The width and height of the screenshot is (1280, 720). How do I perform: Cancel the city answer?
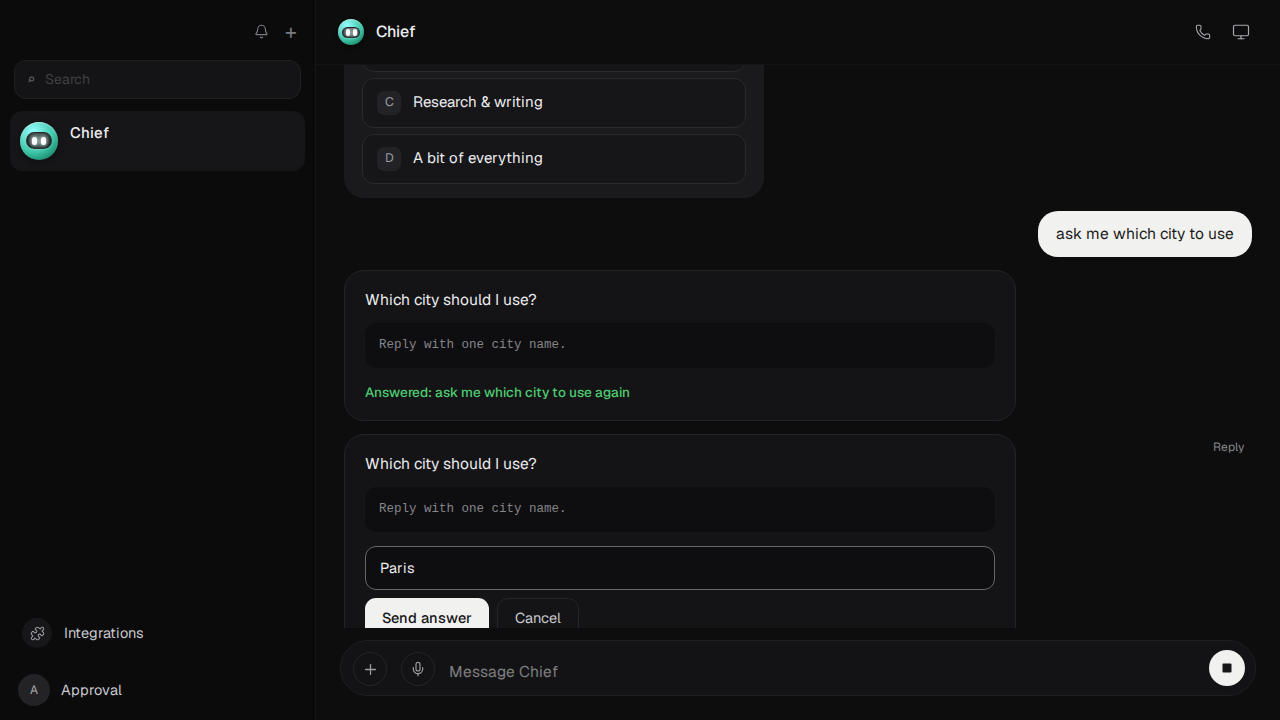click(538, 616)
